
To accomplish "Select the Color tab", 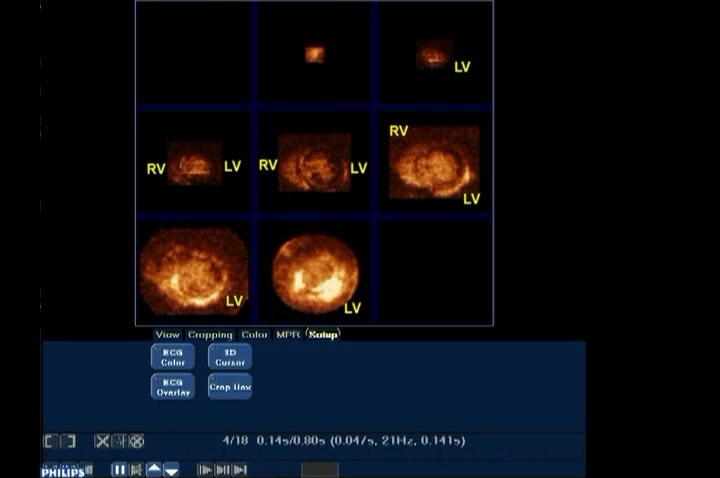I will pos(254,334).
